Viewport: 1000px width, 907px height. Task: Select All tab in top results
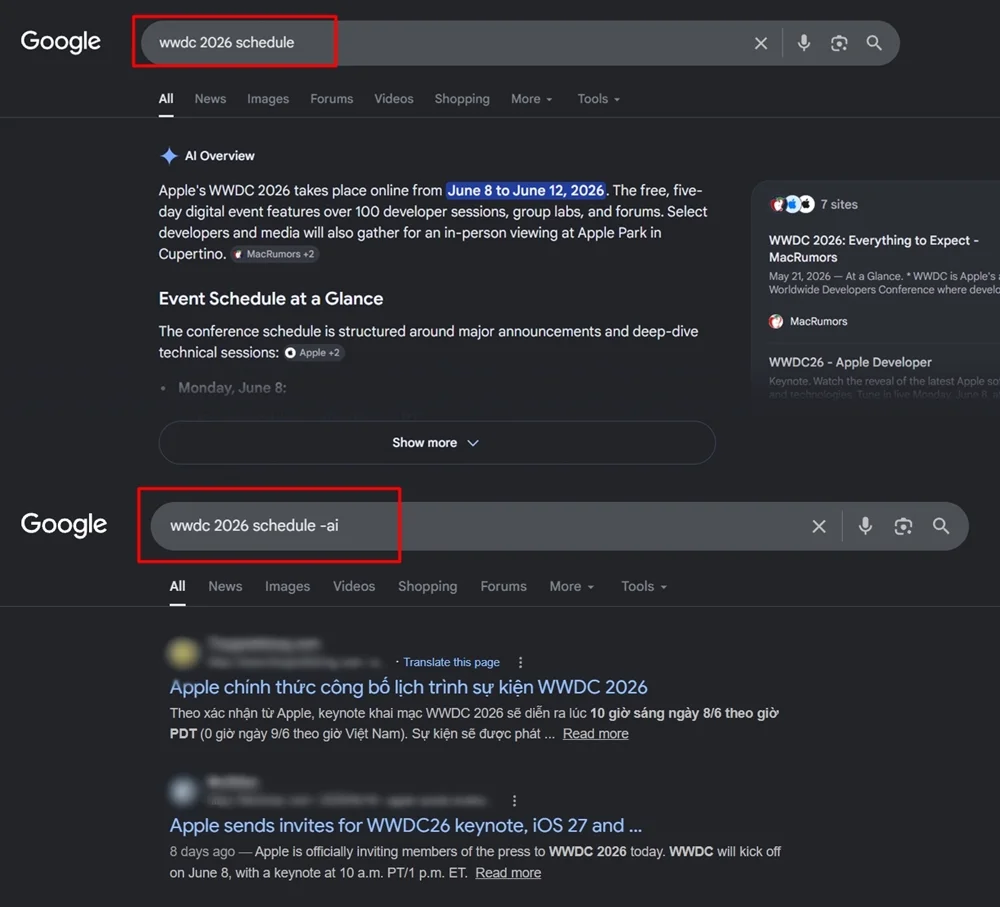[166, 99]
